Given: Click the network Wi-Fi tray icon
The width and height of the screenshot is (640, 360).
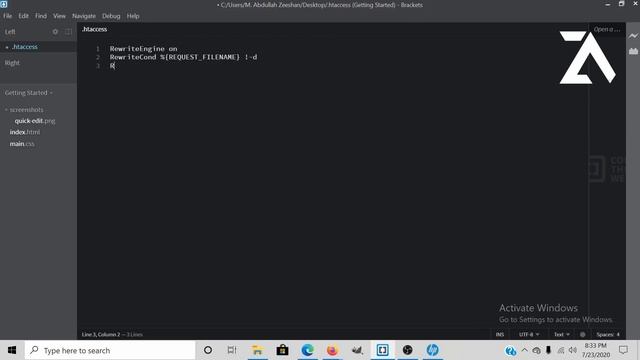Looking at the screenshot, I should pos(560,351).
